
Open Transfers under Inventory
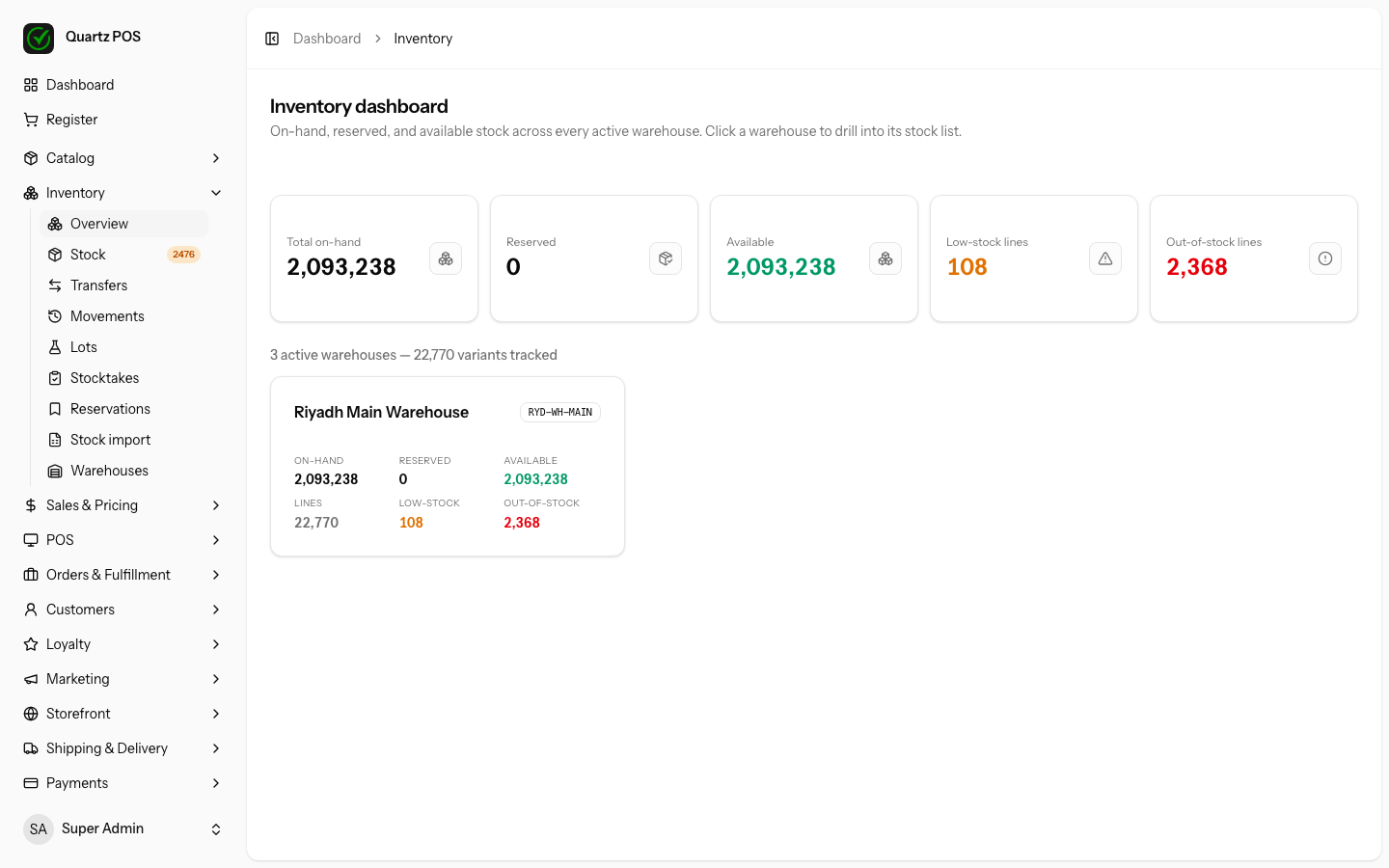pyautogui.click(x=124, y=285)
